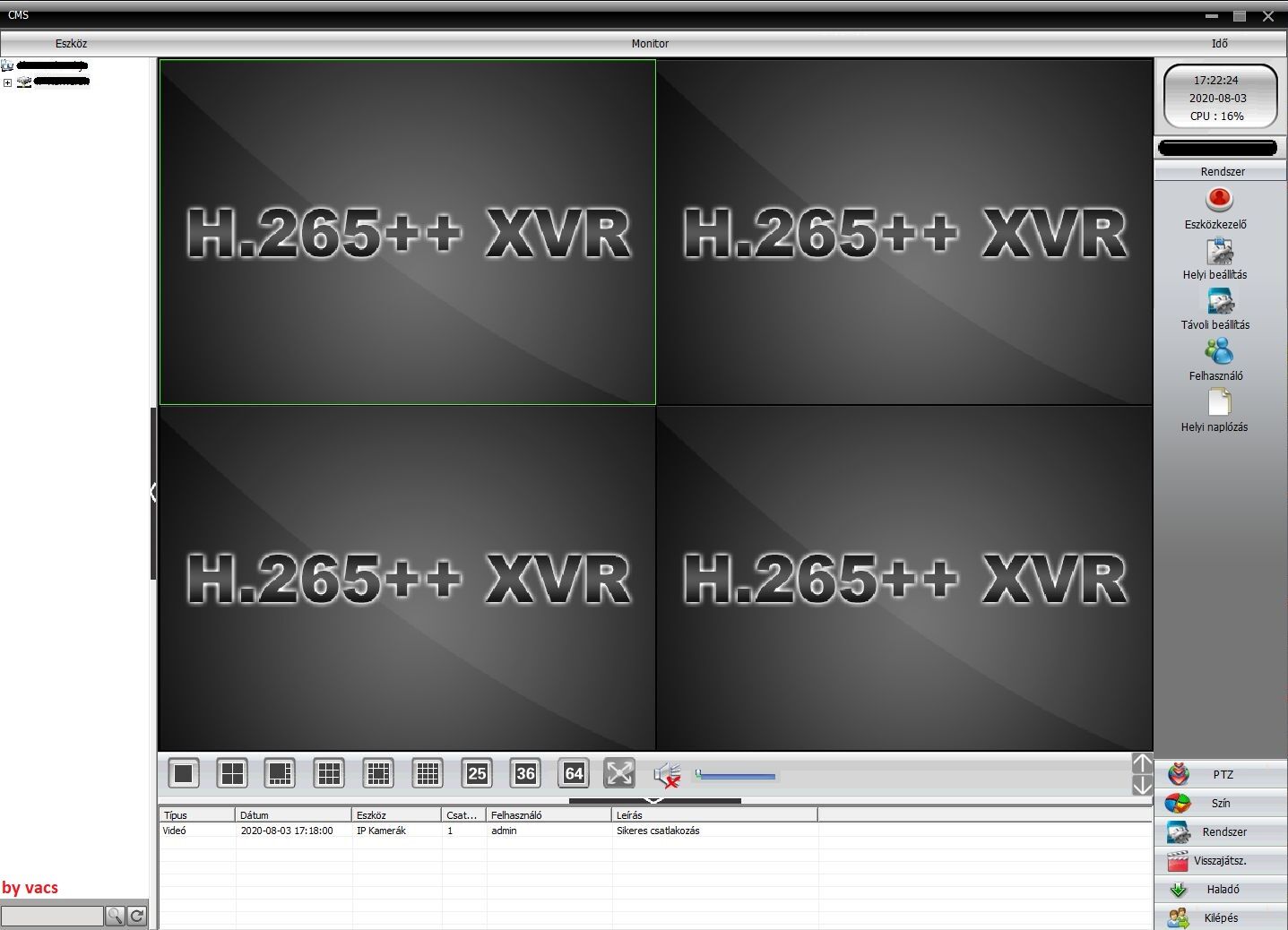Click the device search input field
This screenshot has width=1288, height=930.
click(52, 916)
